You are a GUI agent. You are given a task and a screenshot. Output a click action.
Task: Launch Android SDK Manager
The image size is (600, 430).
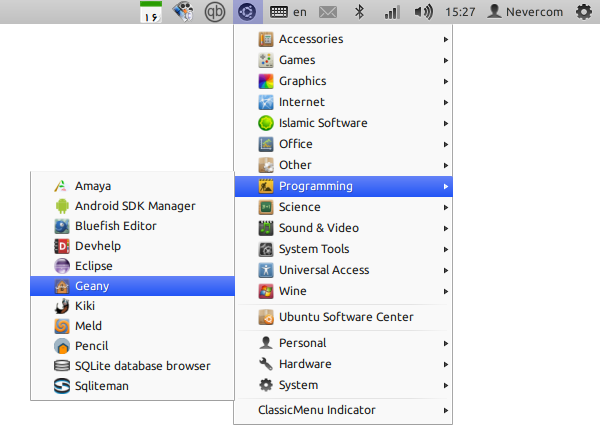(132, 206)
